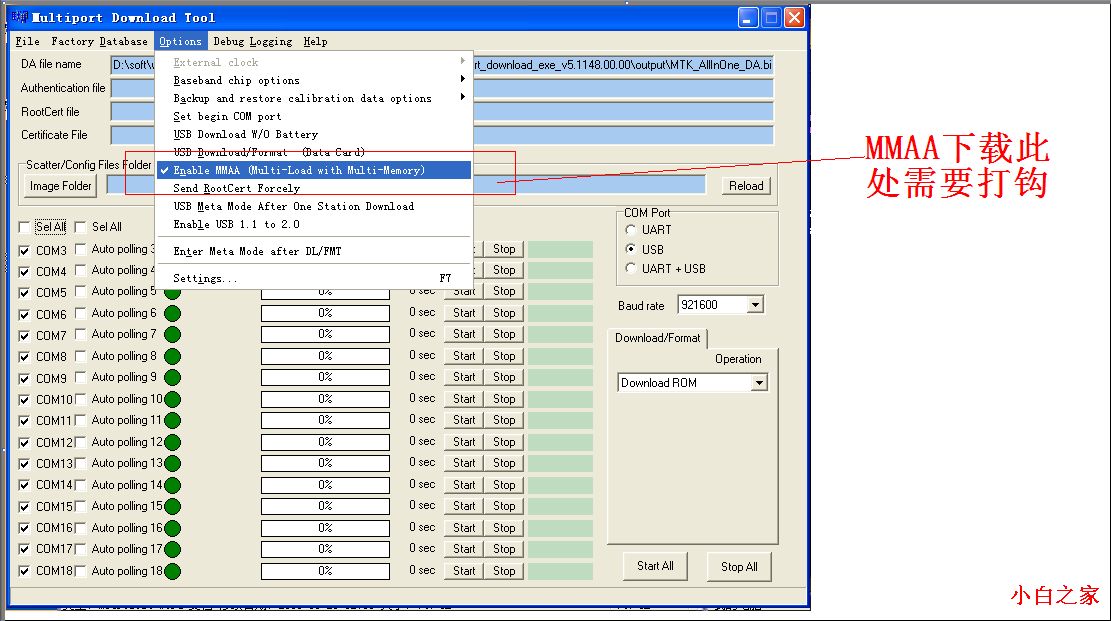
Task: Enable Auto polling 17 checkbox
Action: pyautogui.click(x=80, y=549)
